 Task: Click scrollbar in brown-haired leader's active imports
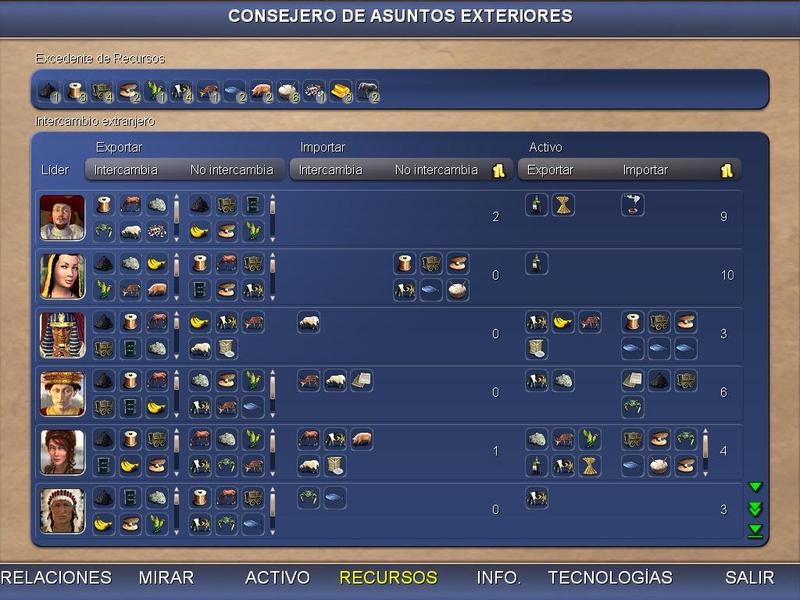[707, 451]
